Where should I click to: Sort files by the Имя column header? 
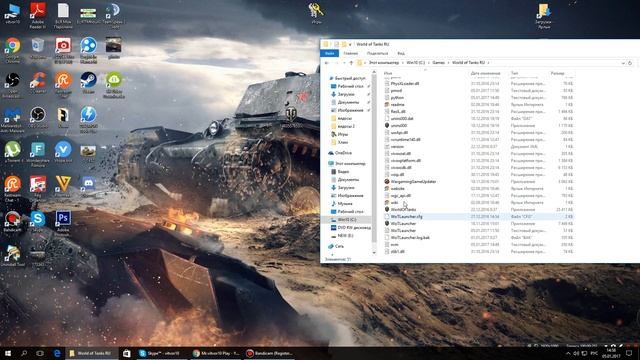click(x=388, y=73)
